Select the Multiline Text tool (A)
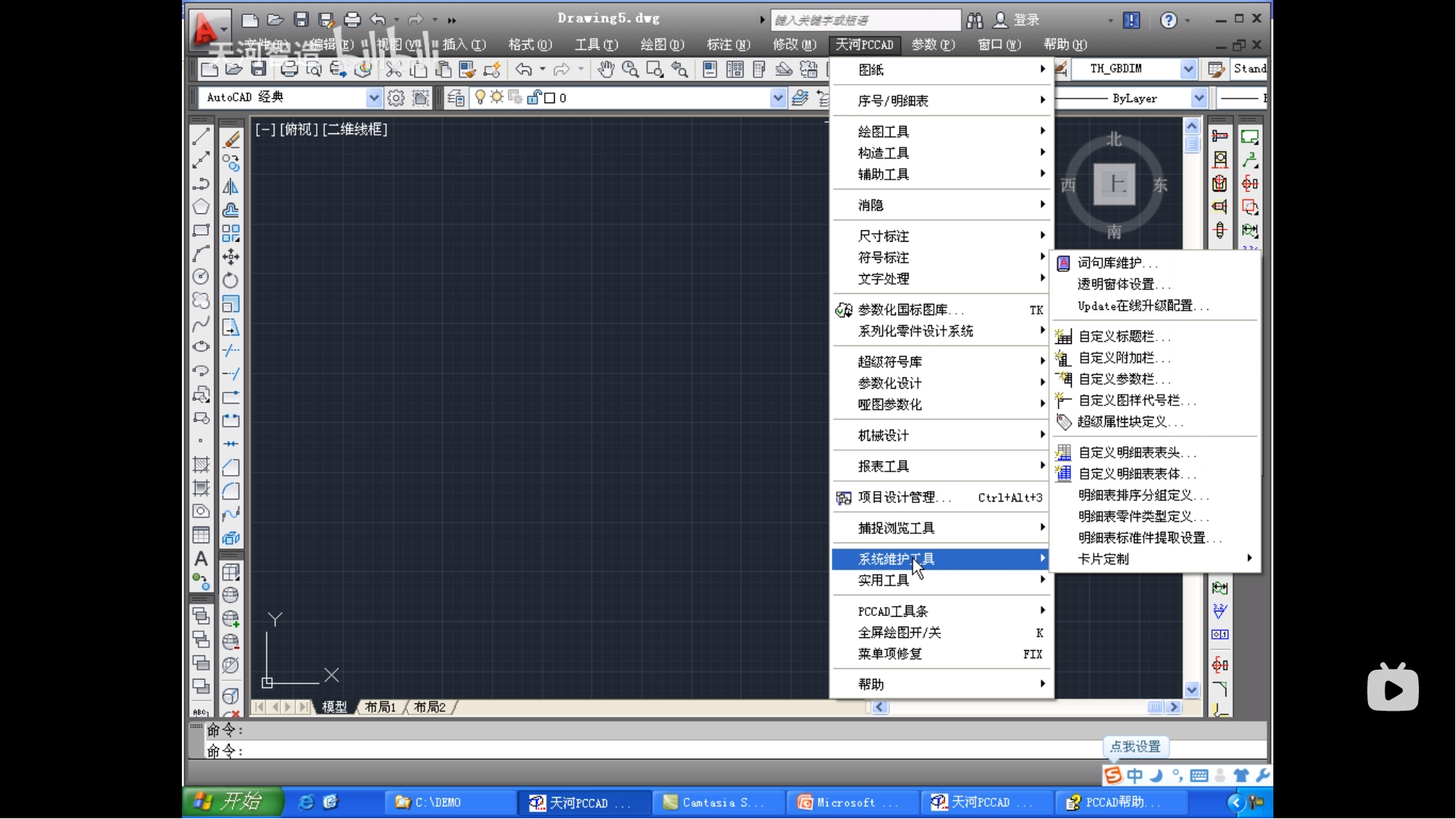Viewport: 1456px width, 819px height. pyautogui.click(x=201, y=558)
